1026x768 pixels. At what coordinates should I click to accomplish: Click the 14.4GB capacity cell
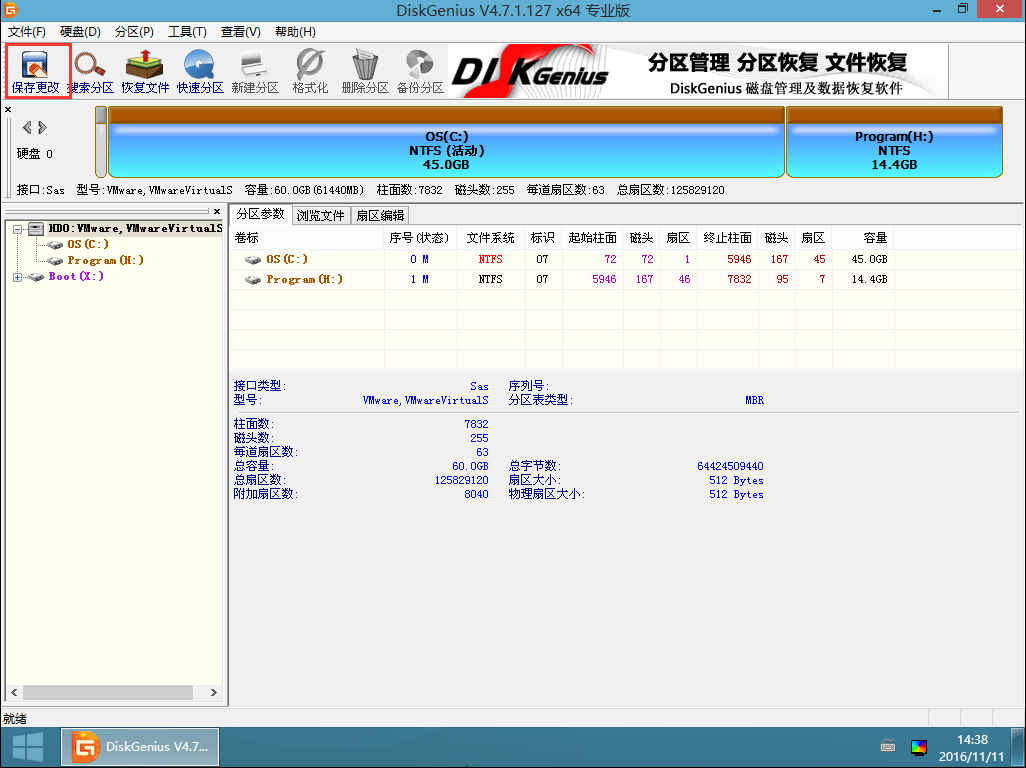(x=870, y=280)
